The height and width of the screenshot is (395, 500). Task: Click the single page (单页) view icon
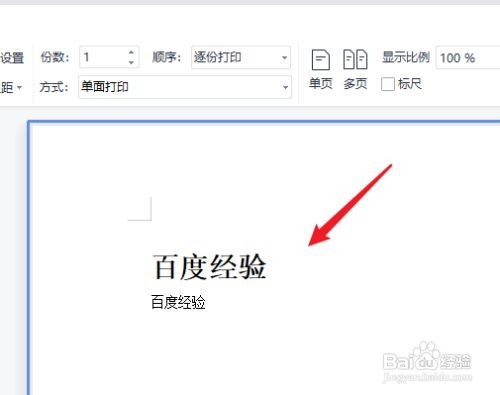click(321, 60)
